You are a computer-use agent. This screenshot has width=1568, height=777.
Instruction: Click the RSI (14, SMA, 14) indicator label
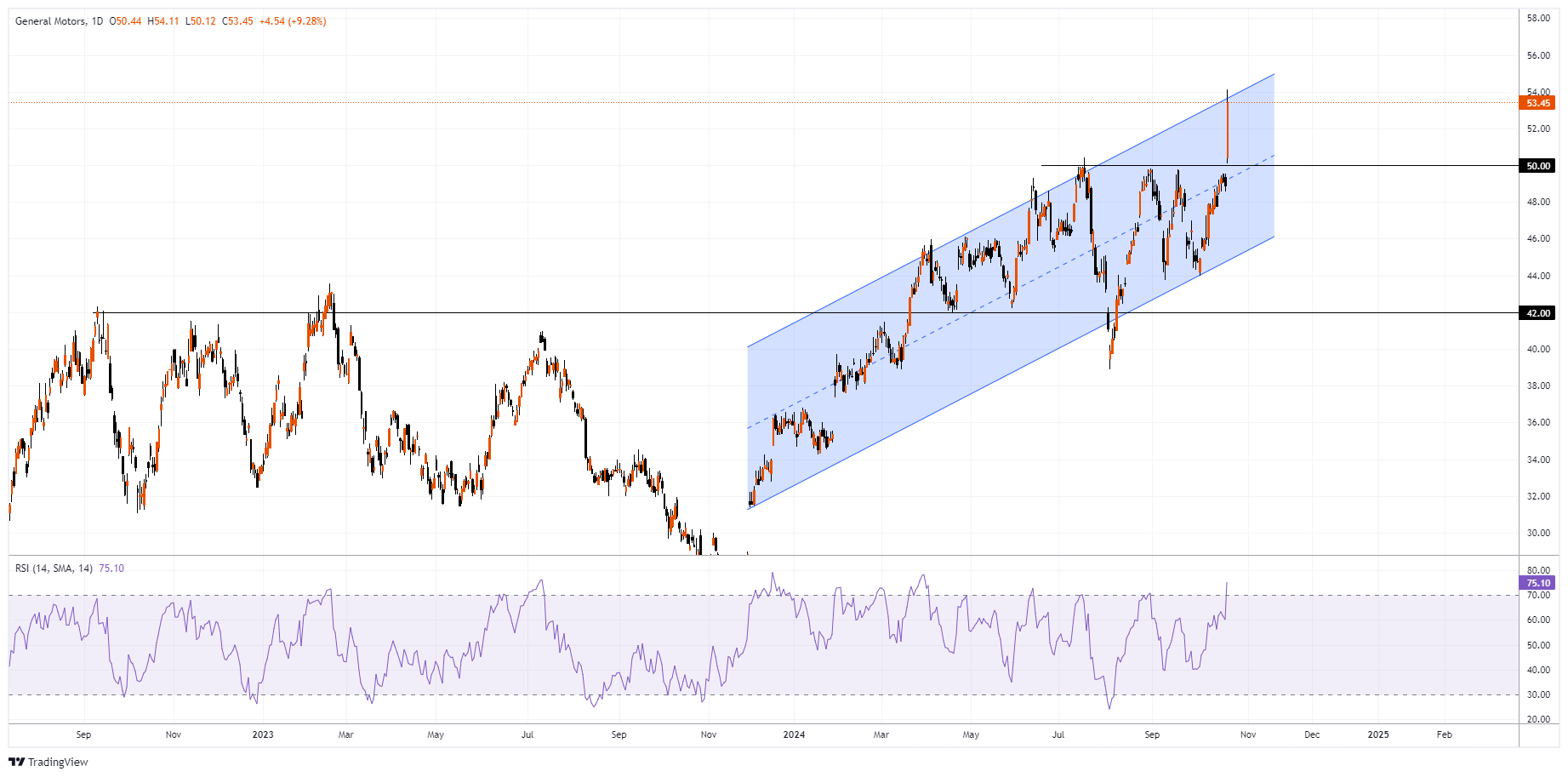(x=54, y=568)
